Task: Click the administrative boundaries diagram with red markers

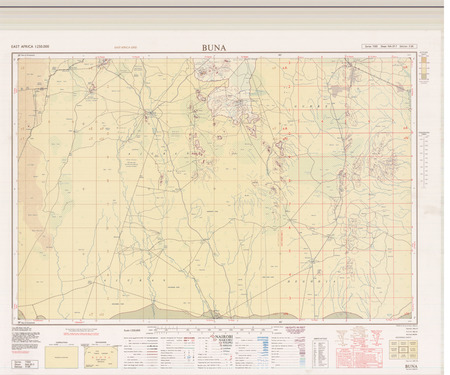Action: point(101,357)
